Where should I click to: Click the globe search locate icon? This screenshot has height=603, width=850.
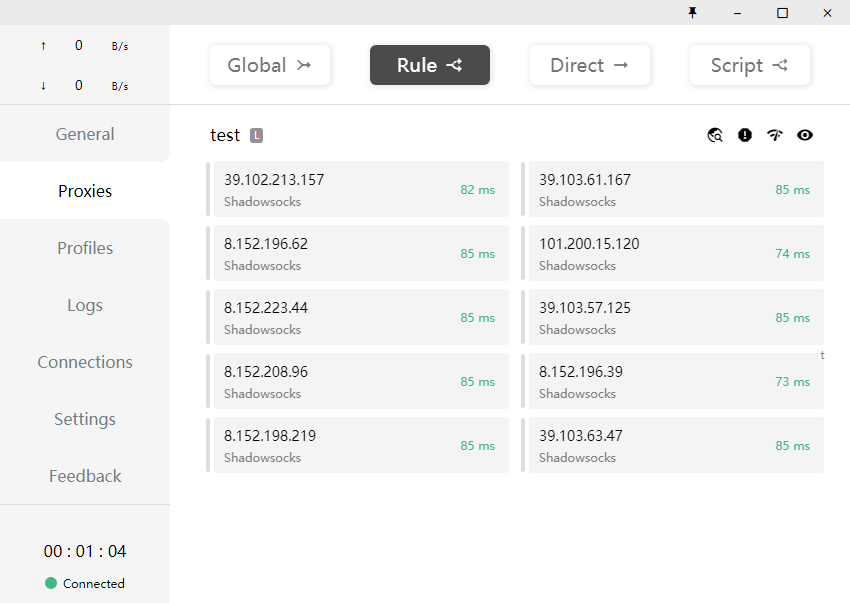tap(715, 135)
